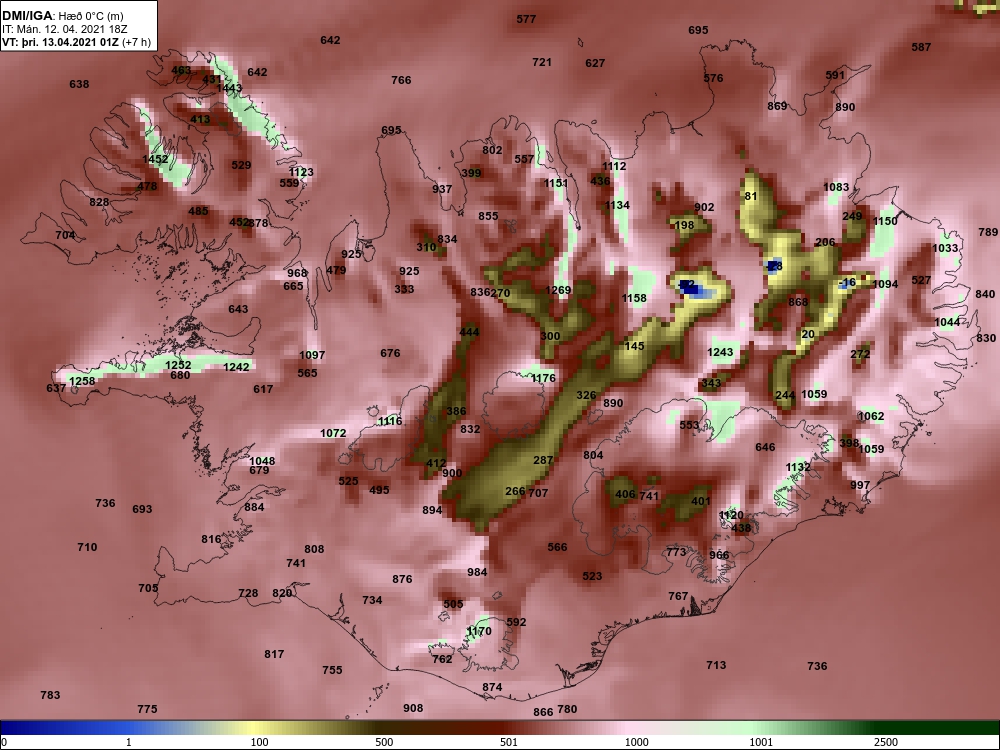Click the value 704
The height and width of the screenshot is (750, 1000).
click(x=65, y=235)
